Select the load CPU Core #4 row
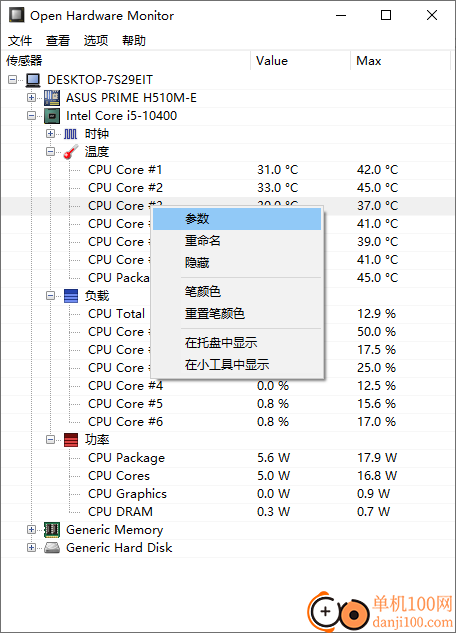The image size is (456, 633). 228,386
